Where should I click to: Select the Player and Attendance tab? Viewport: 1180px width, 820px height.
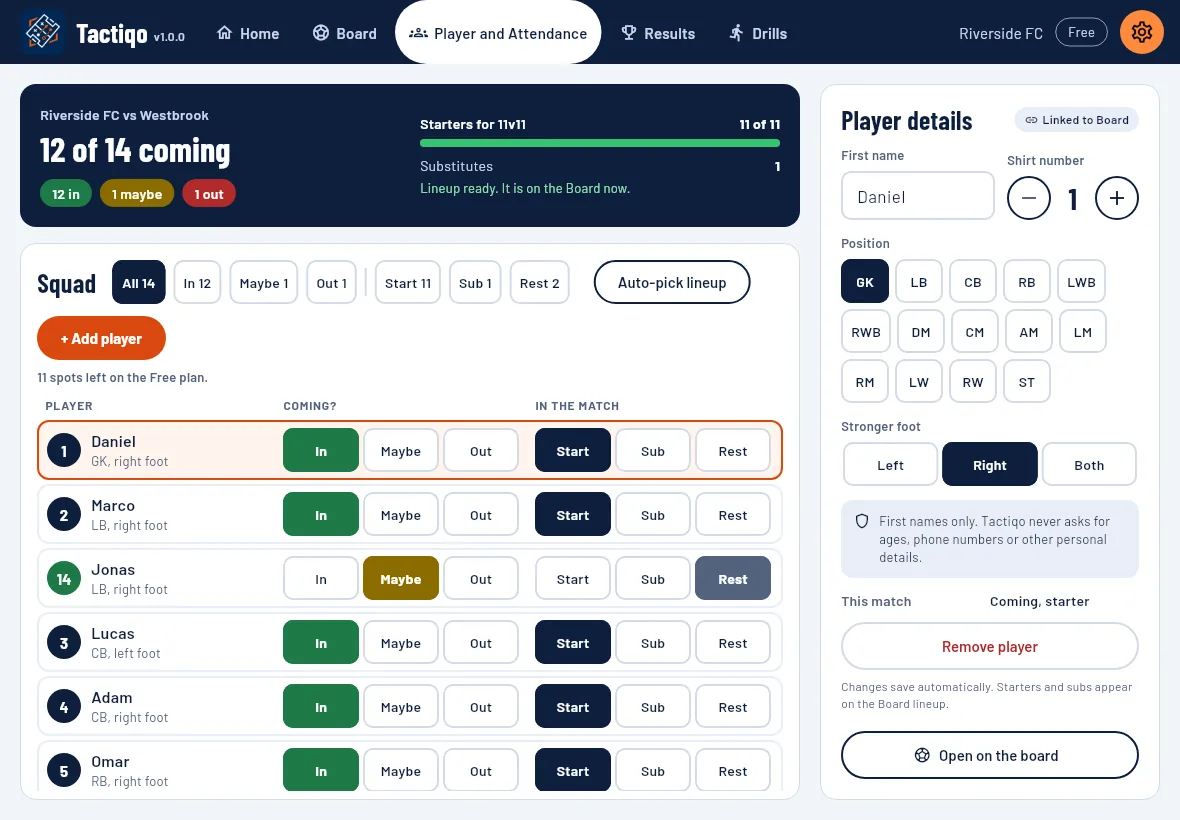click(497, 33)
